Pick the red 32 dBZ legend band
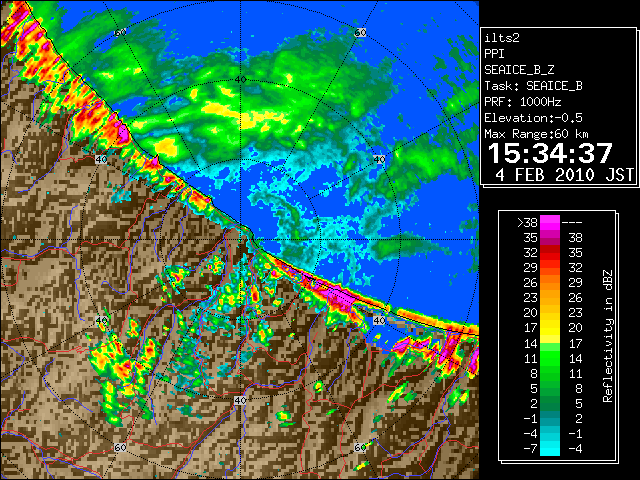The height and width of the screenshot is (480, 640). pos(550,253)
